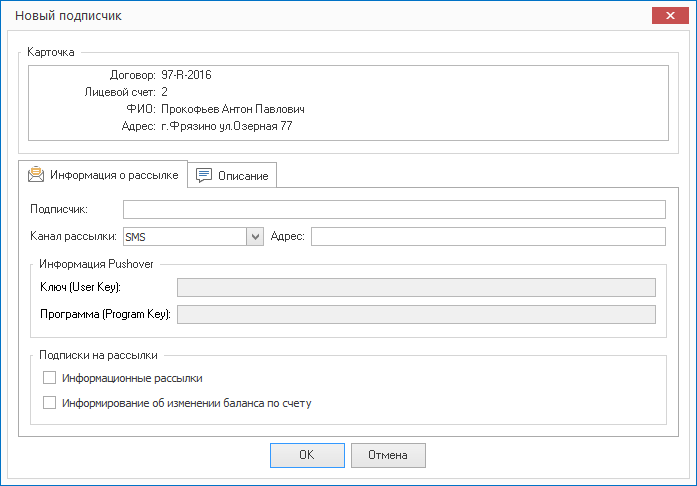Viewport: 697px width, 486px height.
Task: Confirm with the OK button
Action: [307, 455]
